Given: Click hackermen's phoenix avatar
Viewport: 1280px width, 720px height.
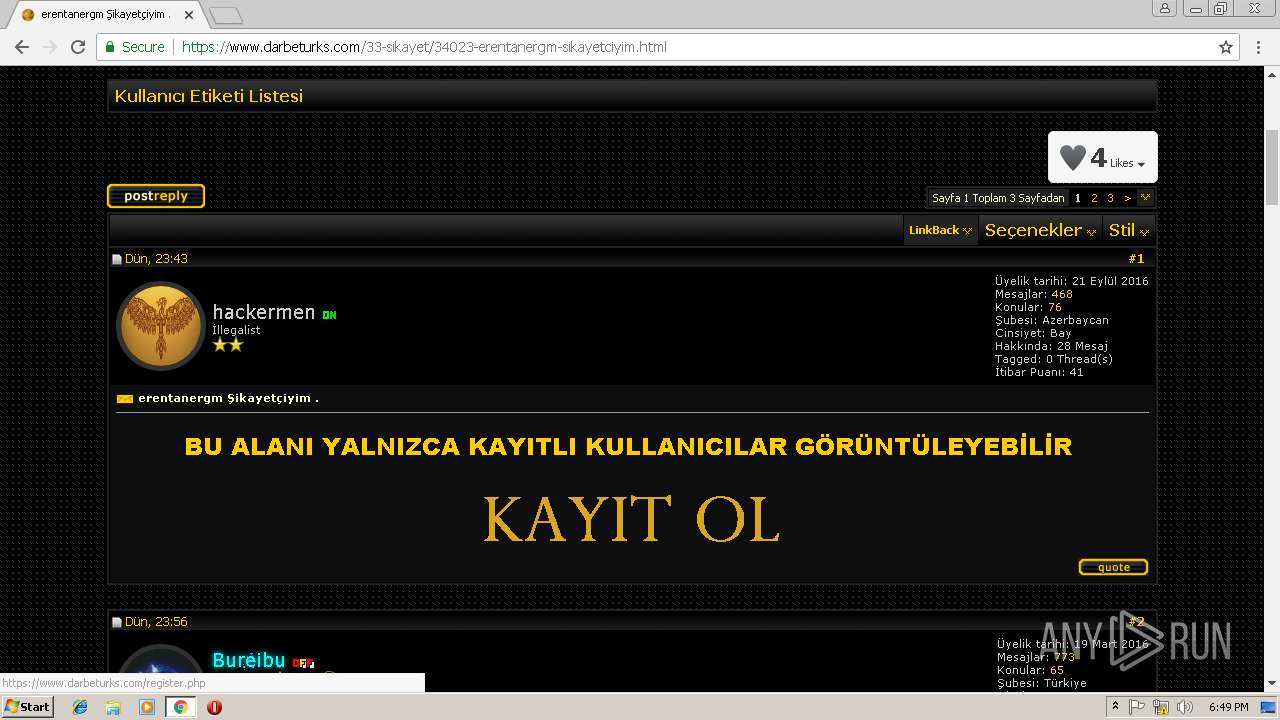Looking at the screenshot, I should click(x=162, y=325).
